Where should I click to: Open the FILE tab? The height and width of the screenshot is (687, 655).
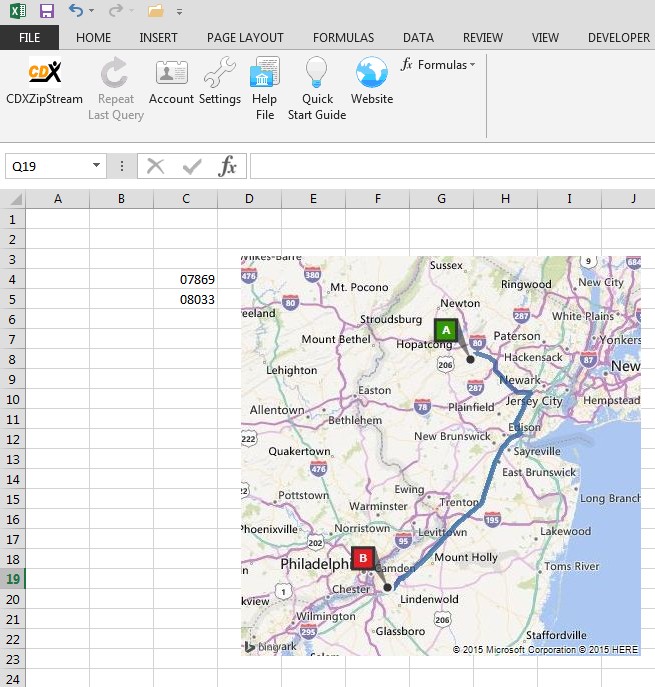tap(29, 38)
